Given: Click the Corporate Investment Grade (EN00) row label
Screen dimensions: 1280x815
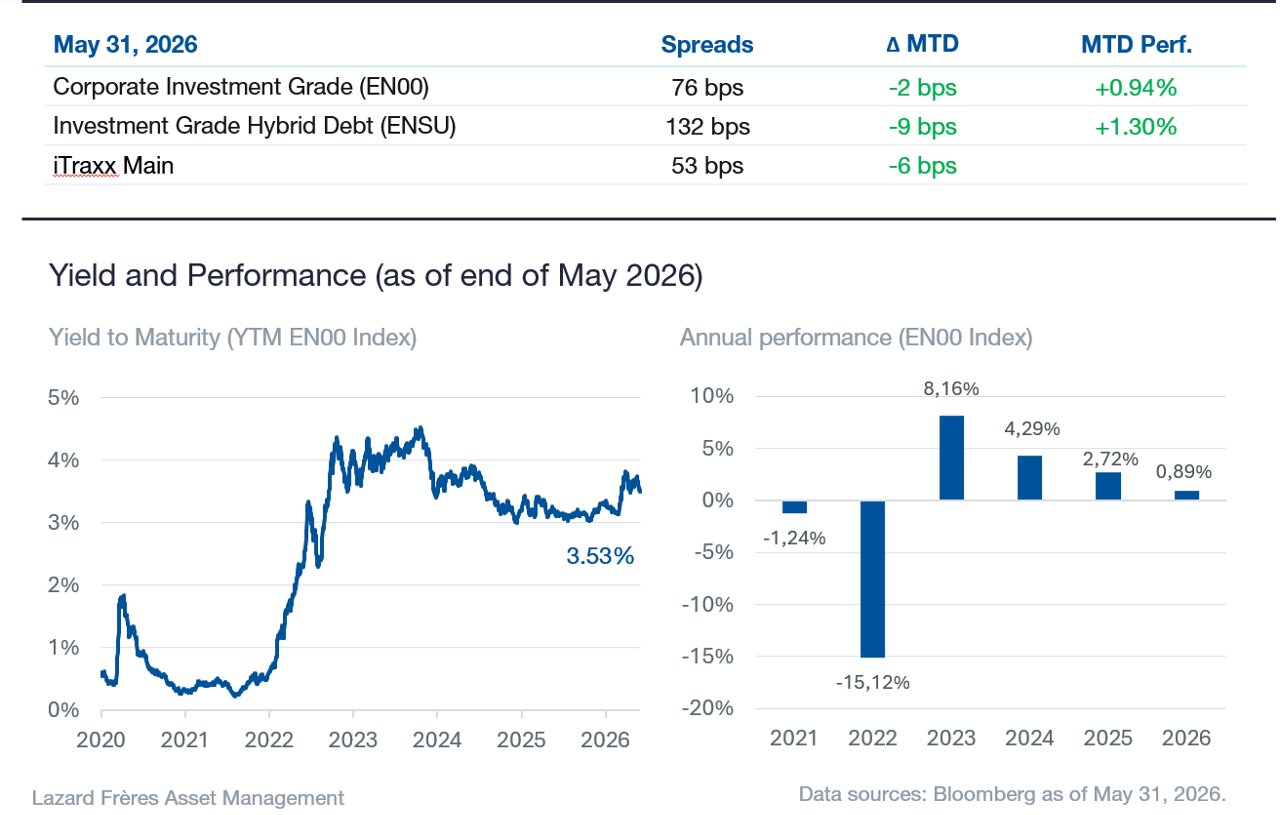Looking at the screenshot, I should coord(241,87).
